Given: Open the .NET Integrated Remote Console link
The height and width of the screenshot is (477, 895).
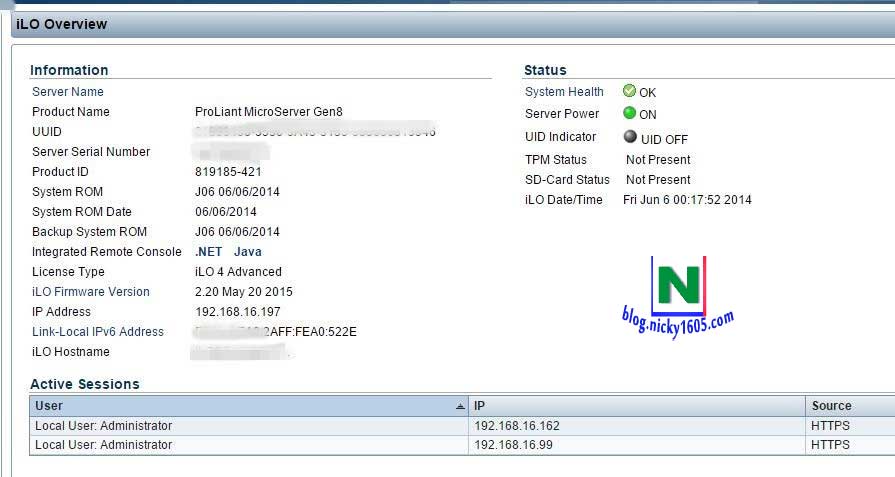Looking at the screenshot, I should pos(208,252).
